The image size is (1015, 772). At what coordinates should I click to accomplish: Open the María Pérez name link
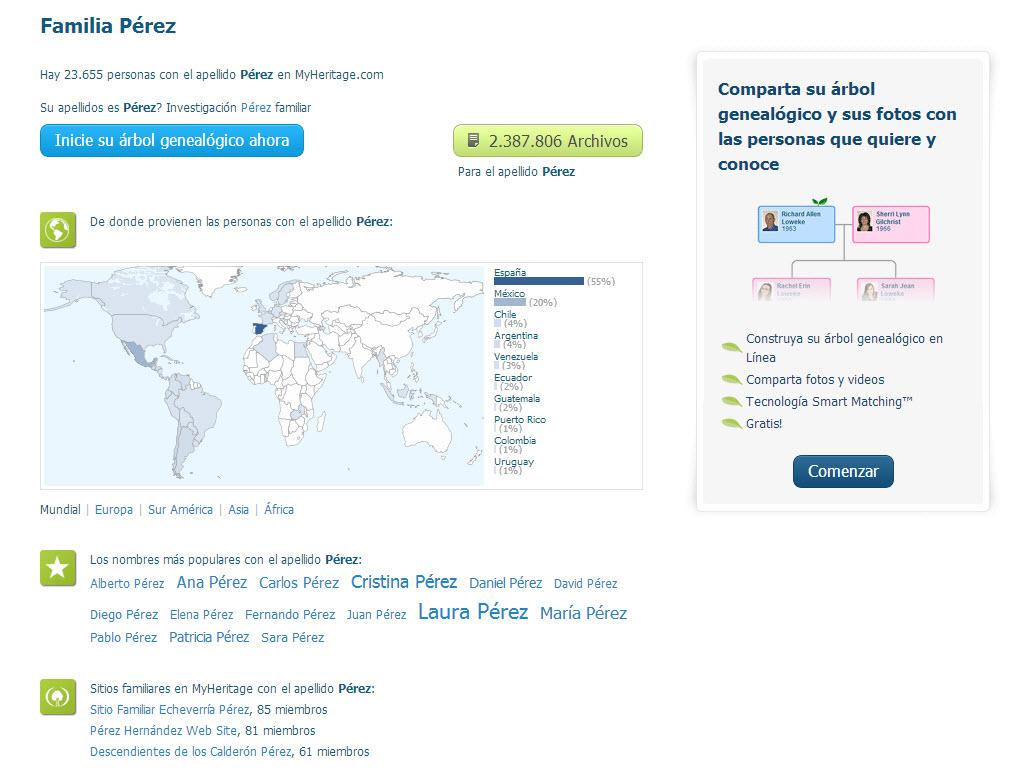(x=583, y=613)
